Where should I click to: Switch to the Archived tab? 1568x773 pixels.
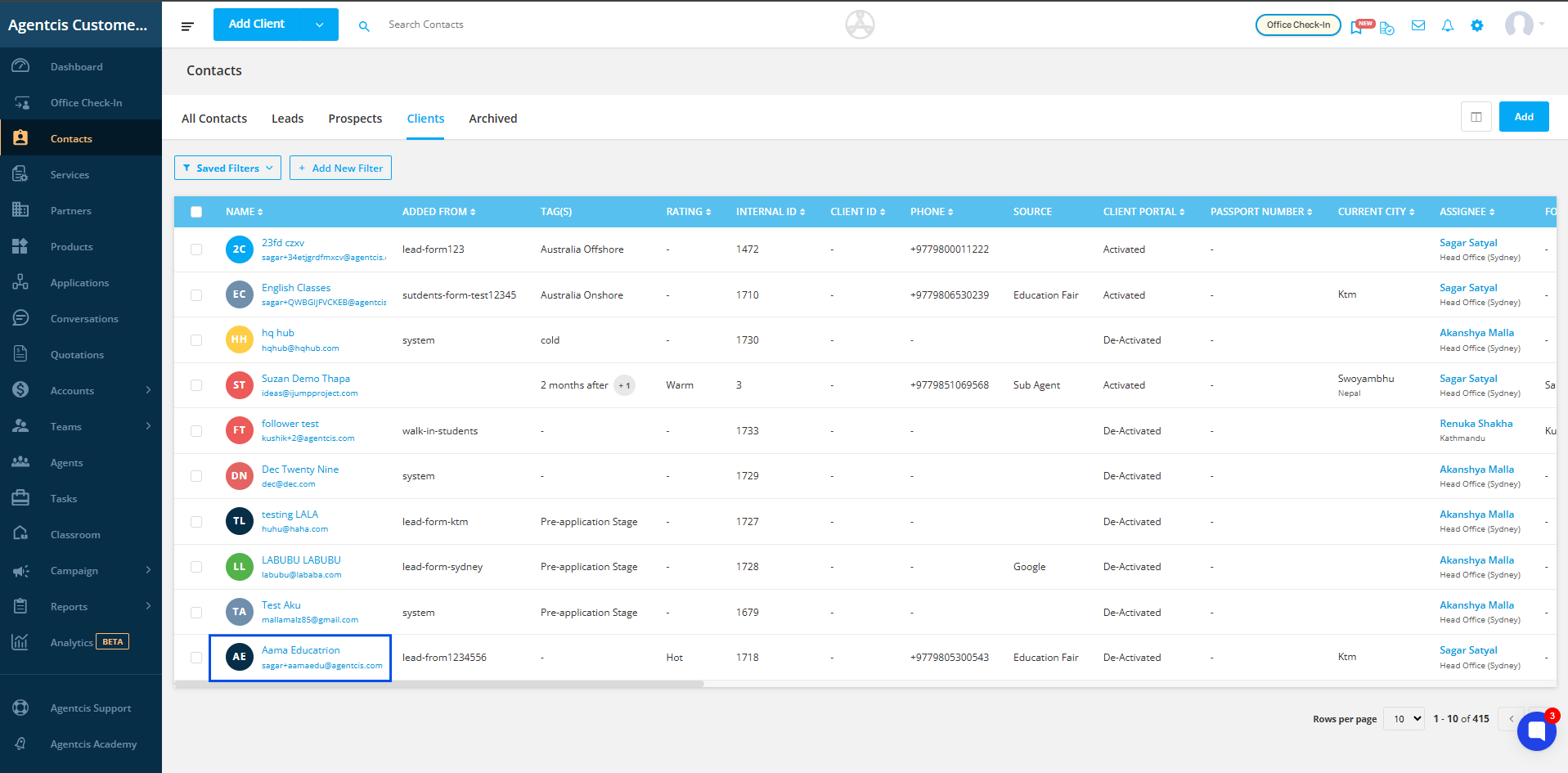tap(493, 119)
